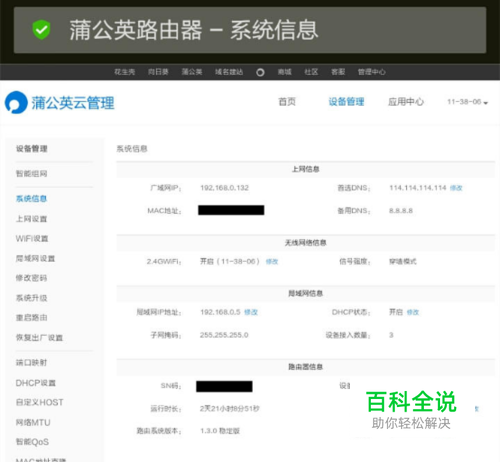The width and height of the screenshot is (500, 462).
Task: Select 恢复出厂设置 in the sidebar
Action: pyautogui.click(x=39, y=338)
